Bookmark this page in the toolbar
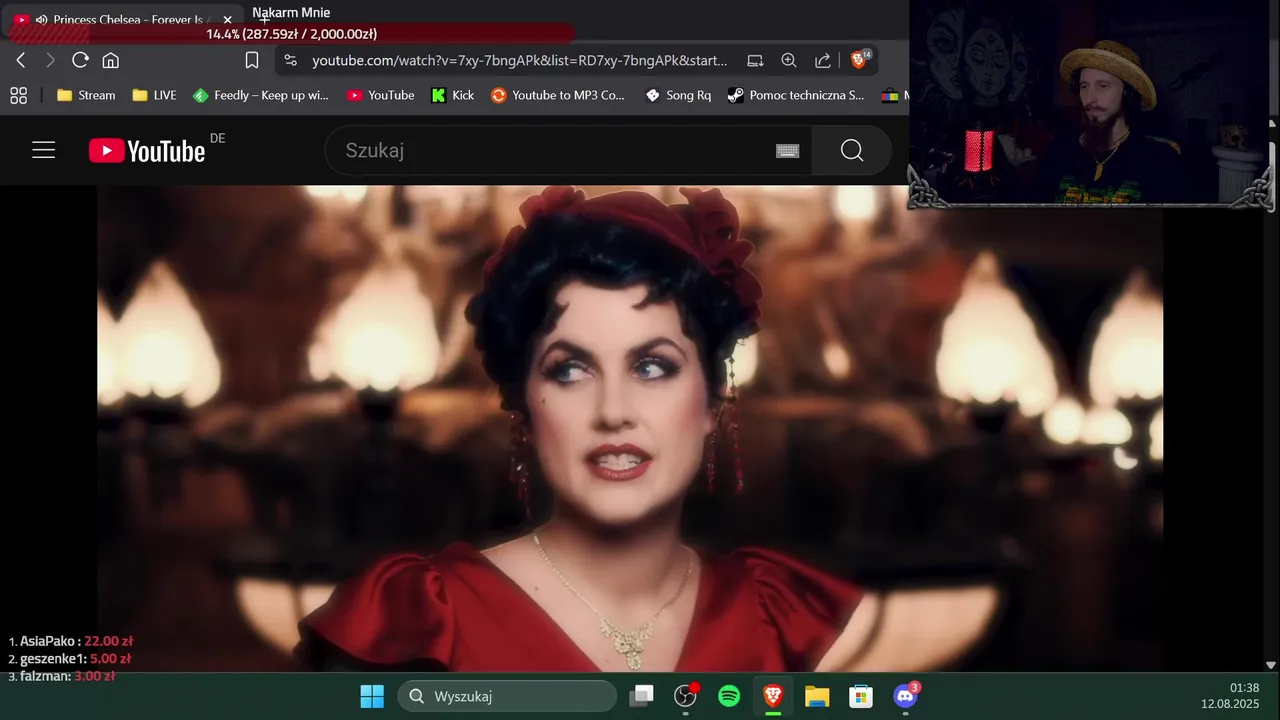Screen dimensions: 1280x720 [252, 61]
